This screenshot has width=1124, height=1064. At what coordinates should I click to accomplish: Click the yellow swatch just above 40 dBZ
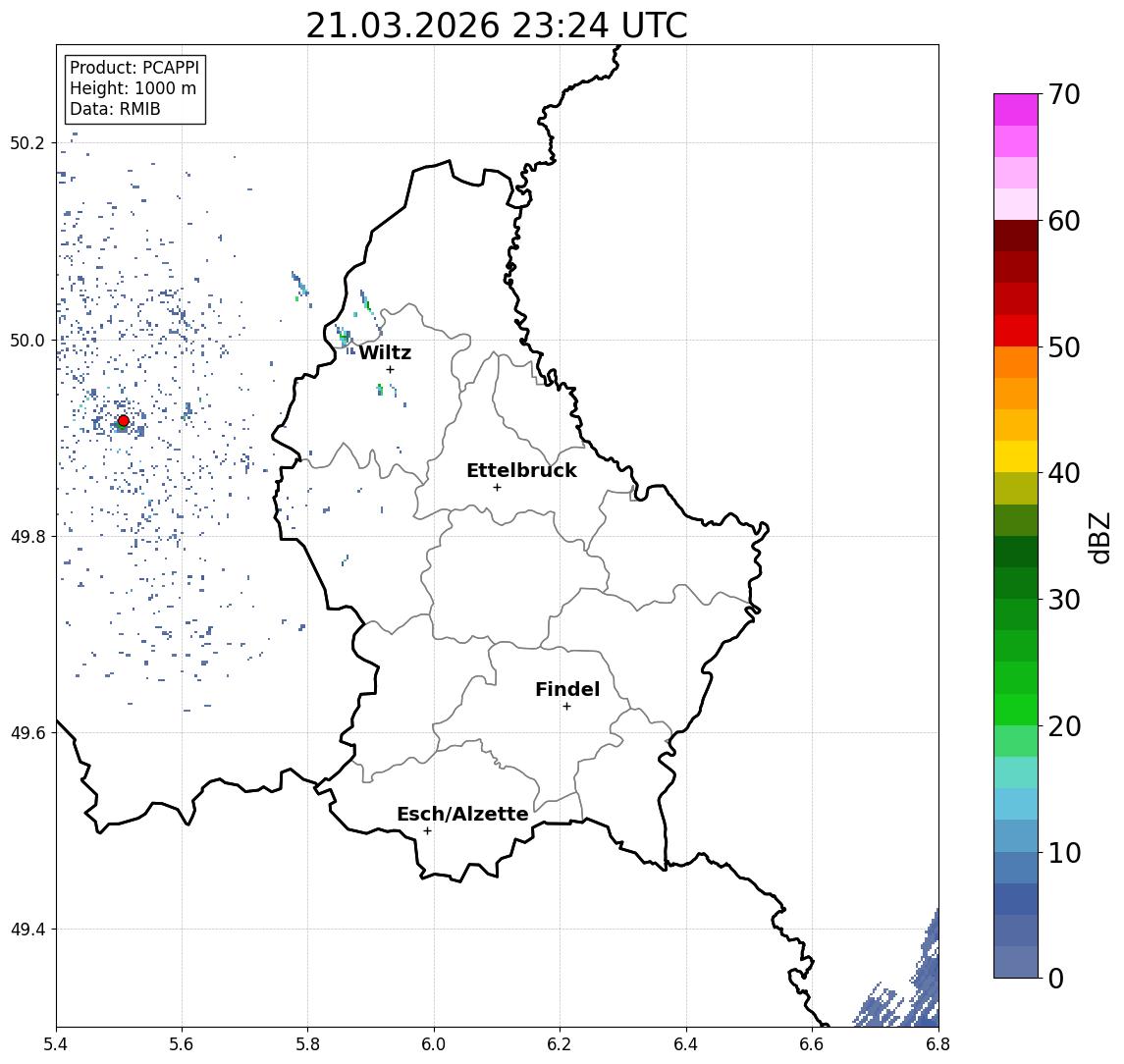pyautogui.click(x=1016, y=456)
